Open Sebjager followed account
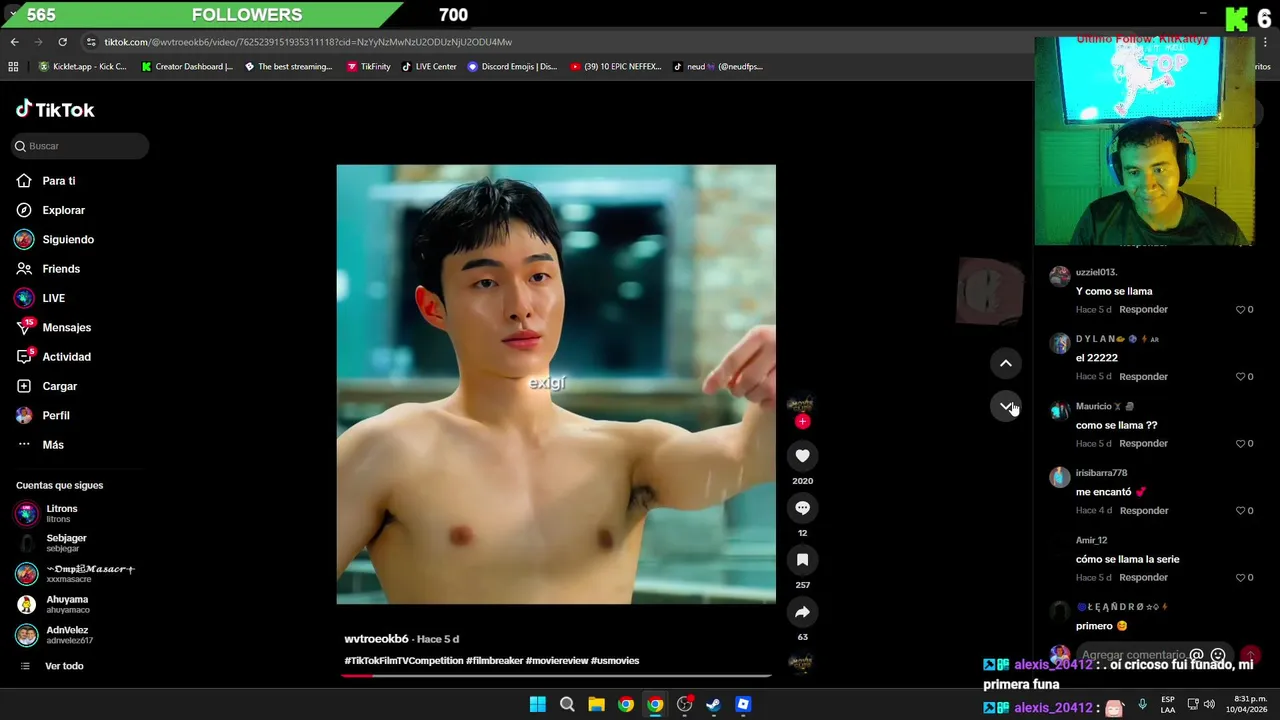The image size is (1280, 720). coord(66,543)
